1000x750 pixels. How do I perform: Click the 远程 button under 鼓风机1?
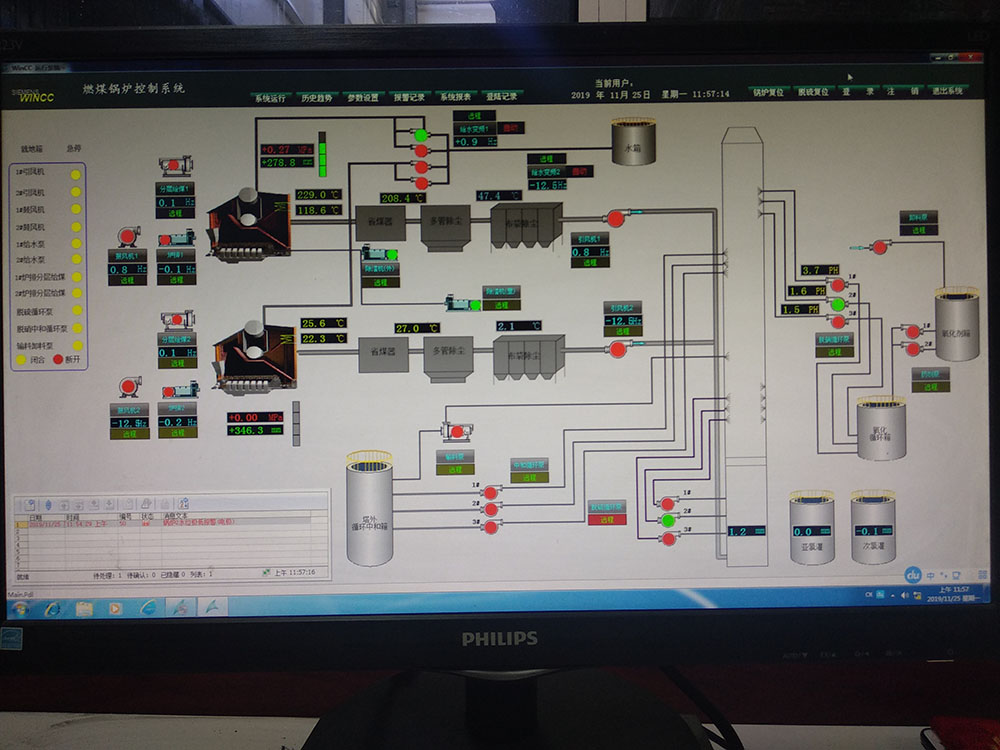(128, 280)
